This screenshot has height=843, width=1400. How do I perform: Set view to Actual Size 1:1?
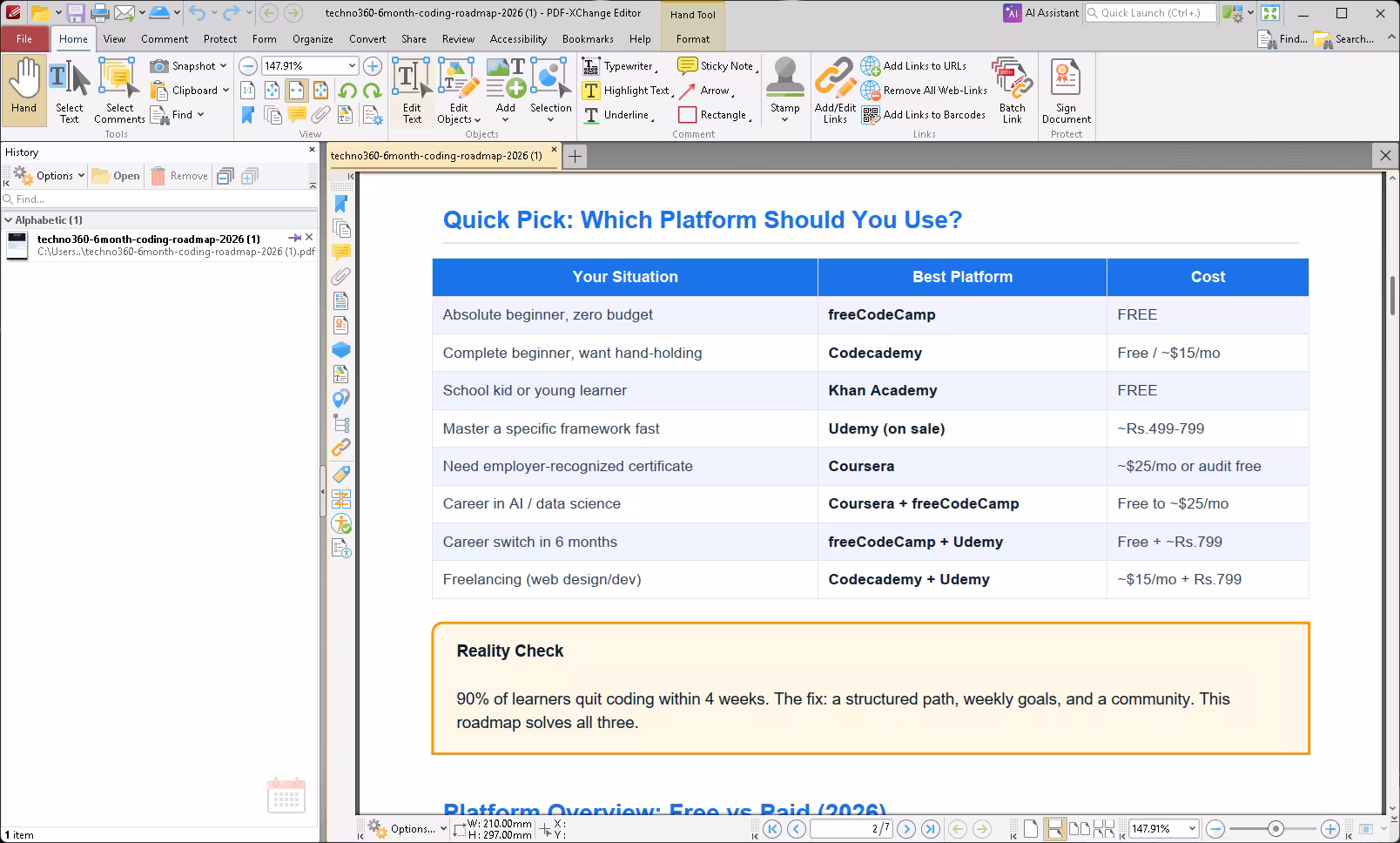[x=248, y=91]
